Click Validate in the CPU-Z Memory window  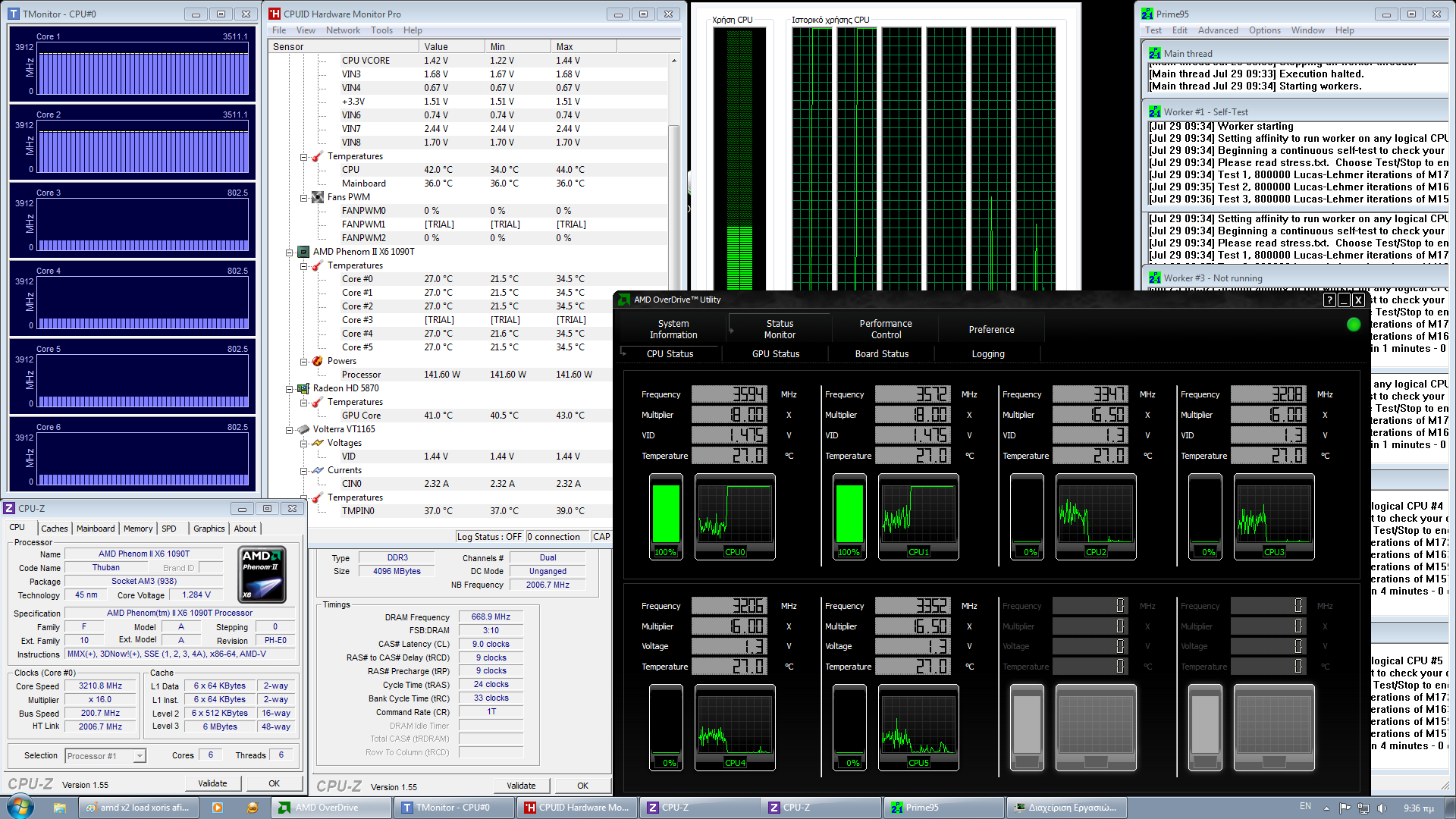click(521, 786)
